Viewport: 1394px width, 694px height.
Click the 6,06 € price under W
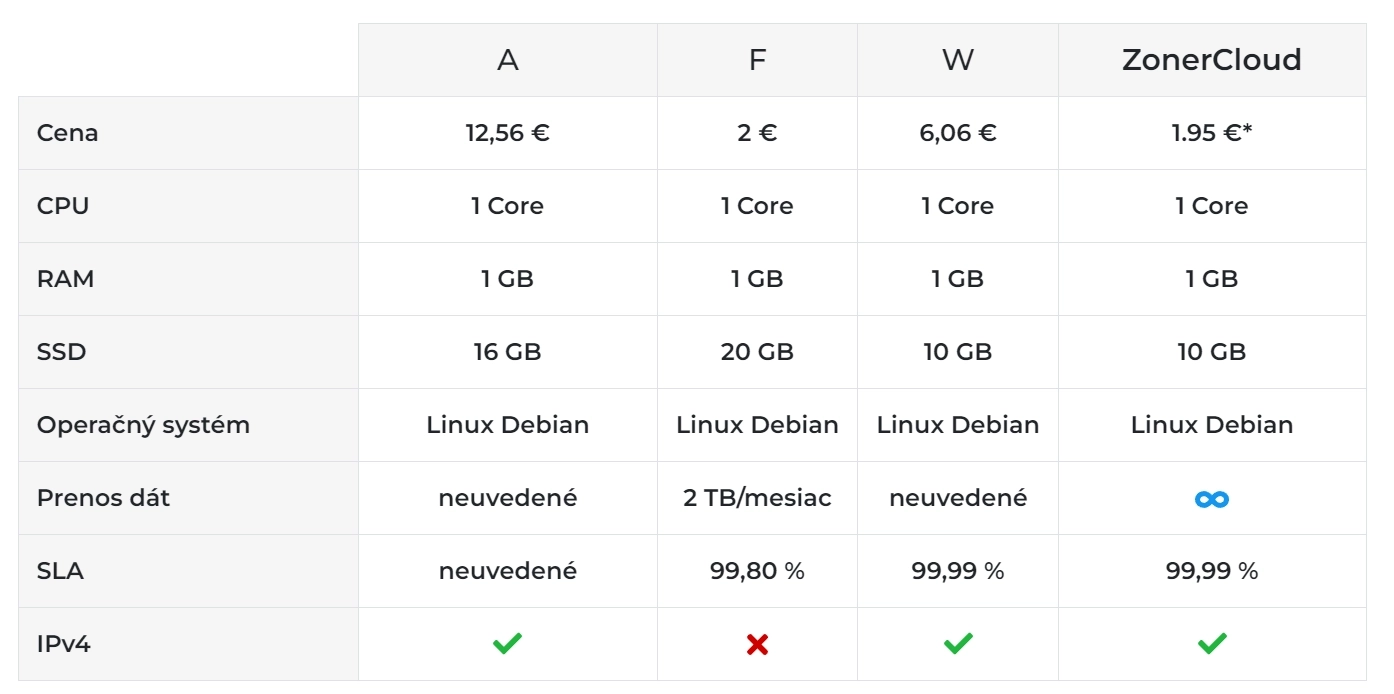(x=958, y=133)
